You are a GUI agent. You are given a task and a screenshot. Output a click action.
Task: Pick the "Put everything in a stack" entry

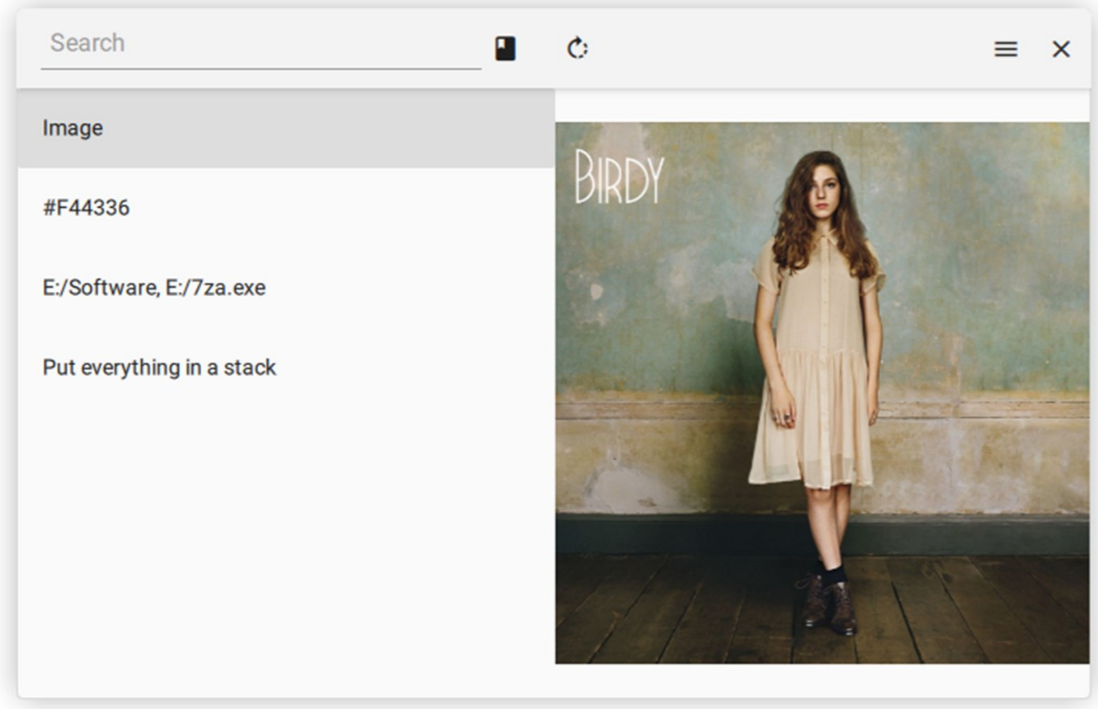click(285, 368)
